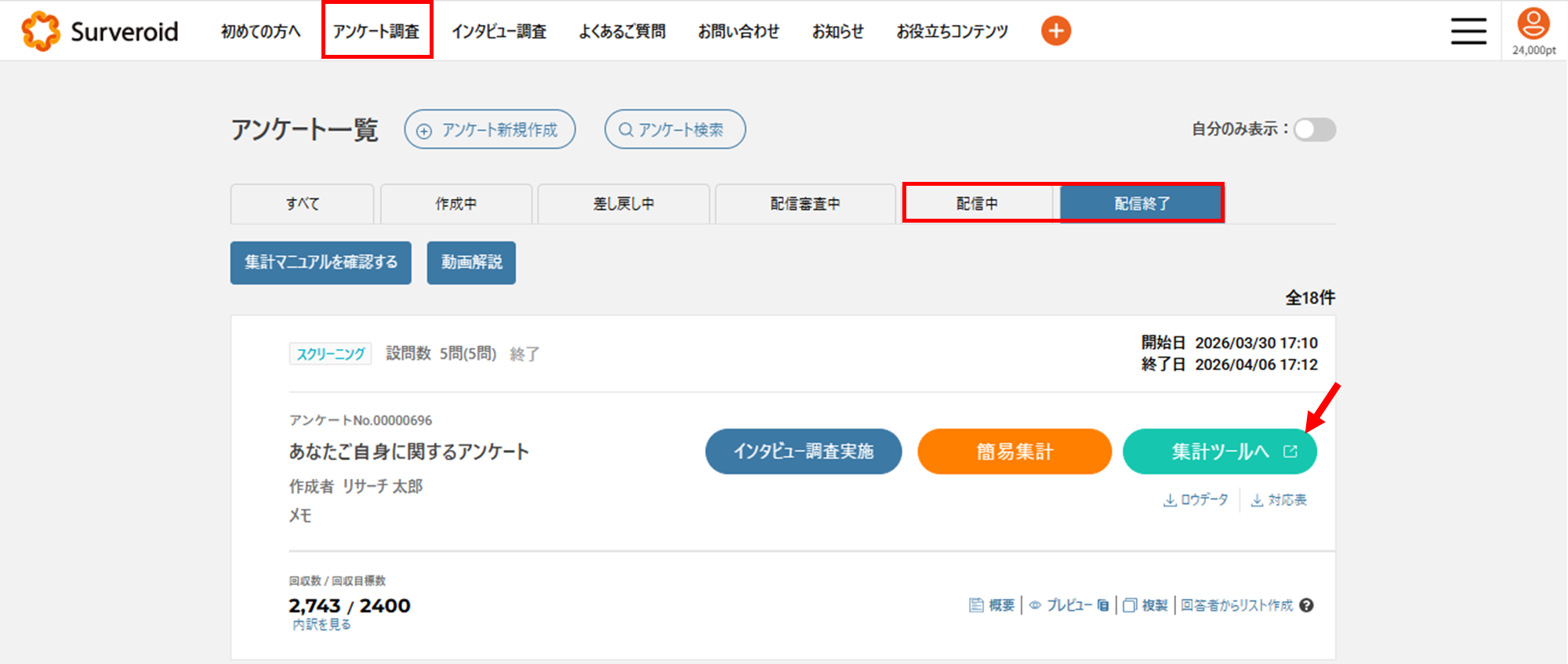Viewport: 1568px width, 664px height.
Task: Open the アンケート調査 menu item
Action: [376, 31]
